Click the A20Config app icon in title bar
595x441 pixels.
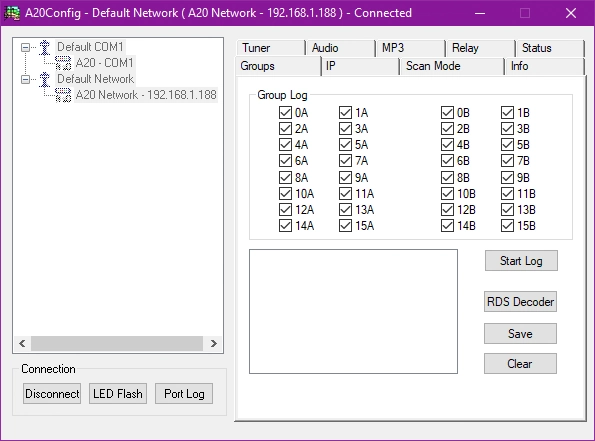tap(12, 13)
